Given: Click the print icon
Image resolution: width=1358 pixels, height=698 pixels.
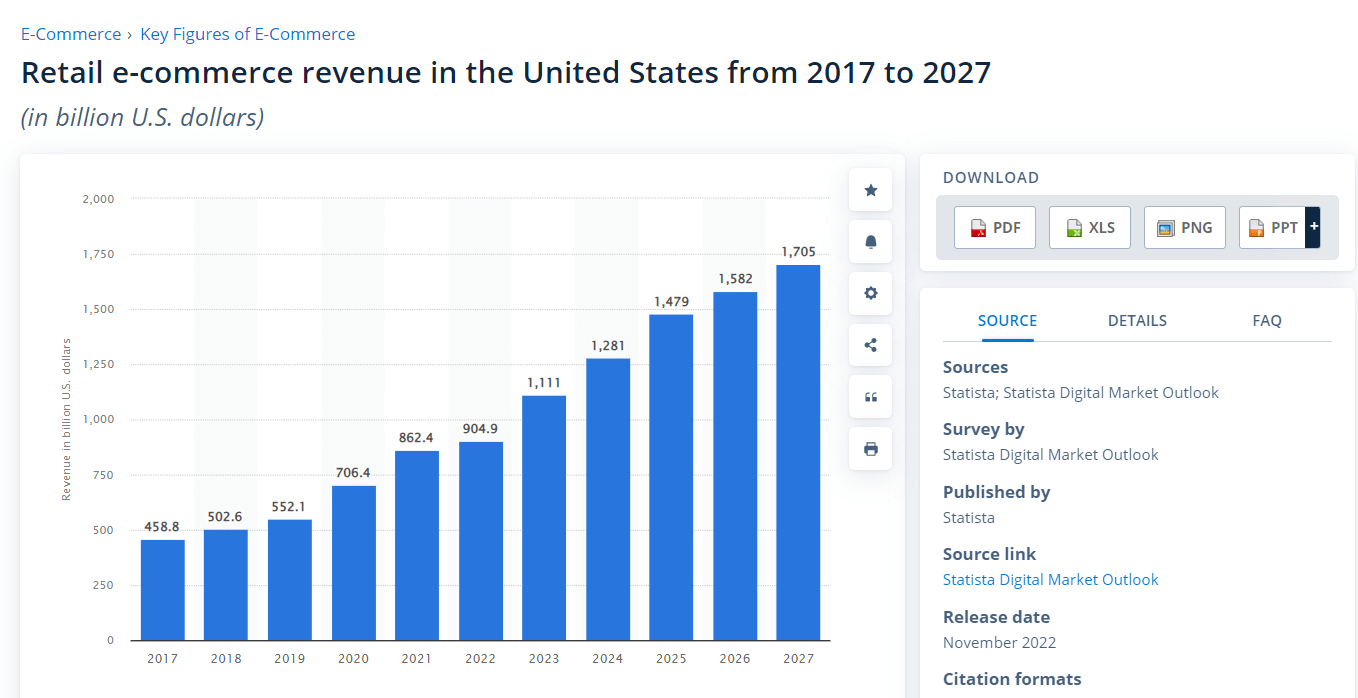Looking at the screenshot, I should coord(870,449).
